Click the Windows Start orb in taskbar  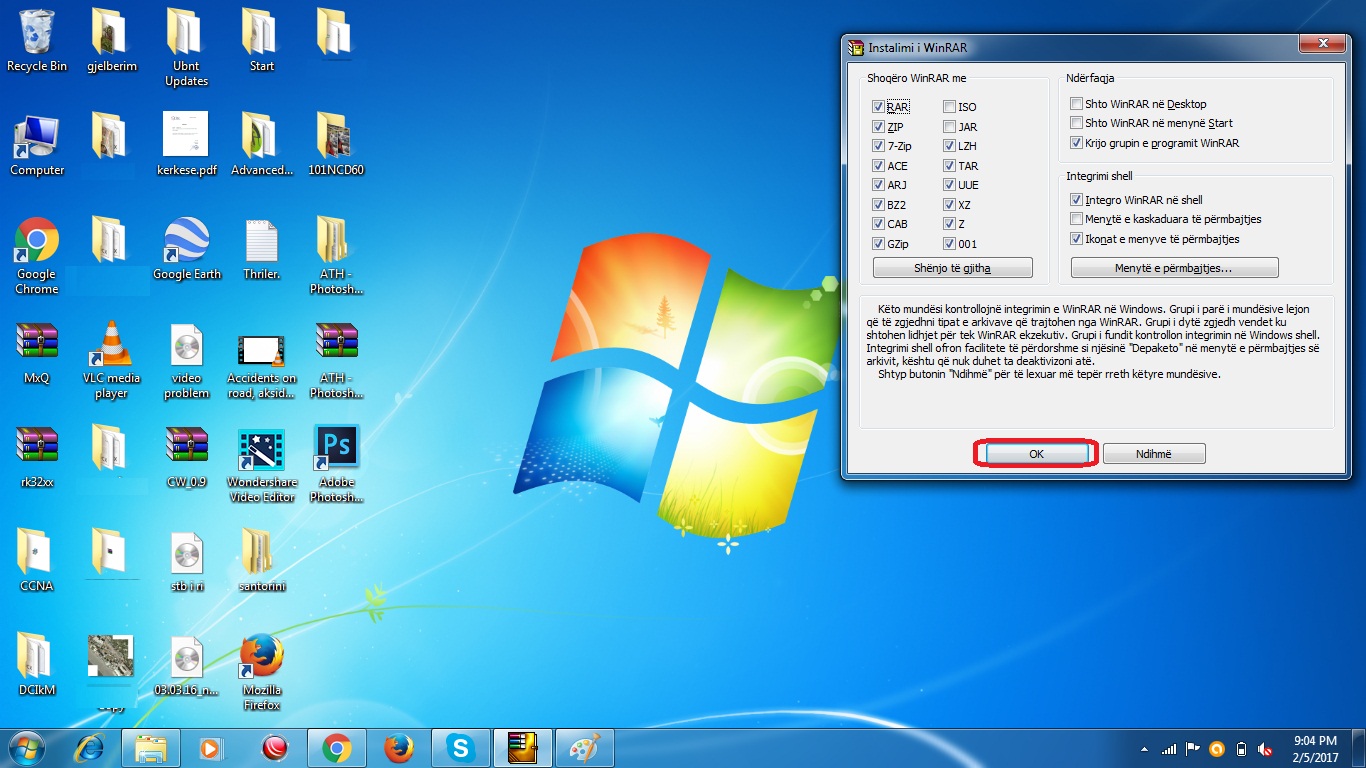pos(26,748)
